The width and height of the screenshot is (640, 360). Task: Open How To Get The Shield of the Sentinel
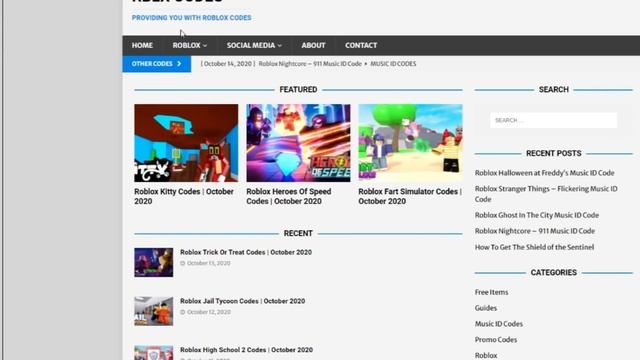point(534,247)
